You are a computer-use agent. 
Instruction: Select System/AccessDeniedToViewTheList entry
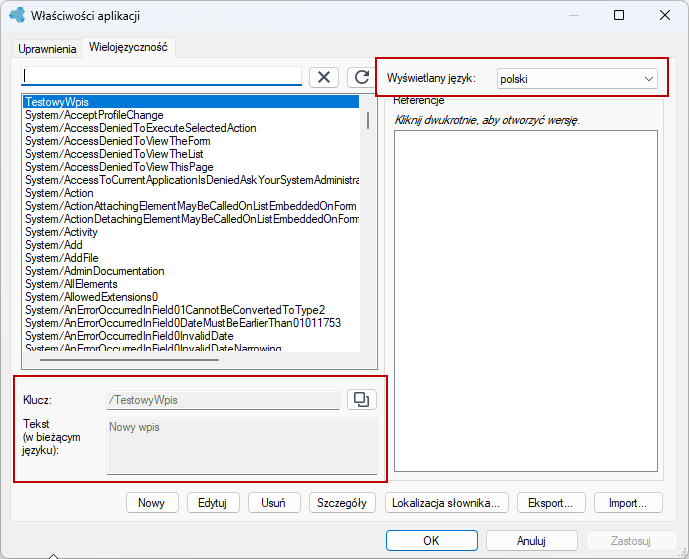pos(191,154)
